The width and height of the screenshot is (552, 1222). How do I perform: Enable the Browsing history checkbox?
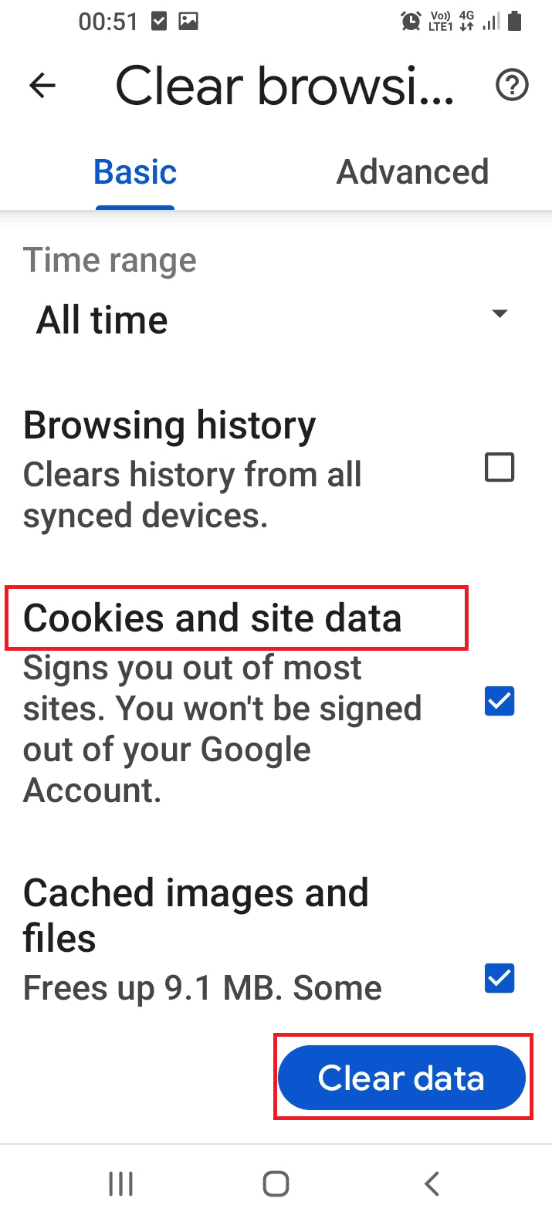point(499,467)
